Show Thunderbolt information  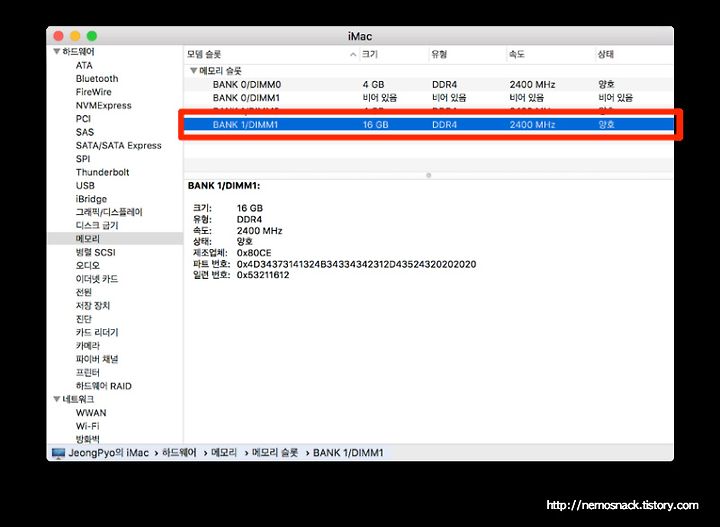[x=102, y=172]
